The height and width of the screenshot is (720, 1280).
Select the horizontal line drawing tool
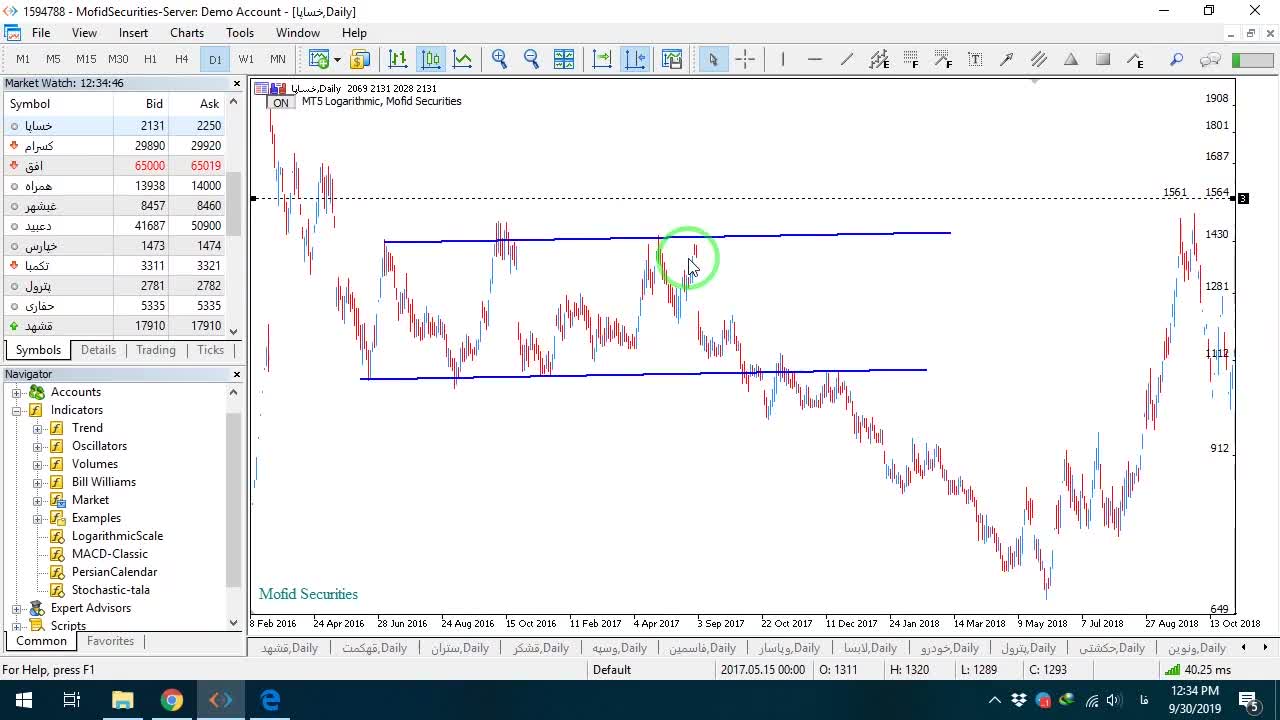click(815, 59)
